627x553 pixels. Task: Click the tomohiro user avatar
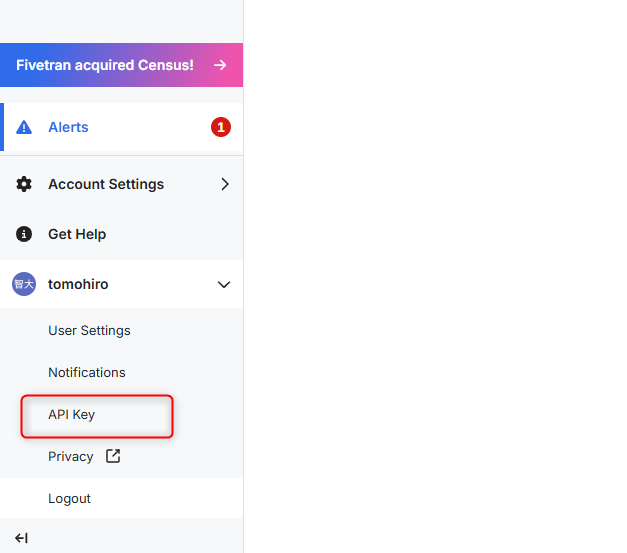[x=23, y=284]
